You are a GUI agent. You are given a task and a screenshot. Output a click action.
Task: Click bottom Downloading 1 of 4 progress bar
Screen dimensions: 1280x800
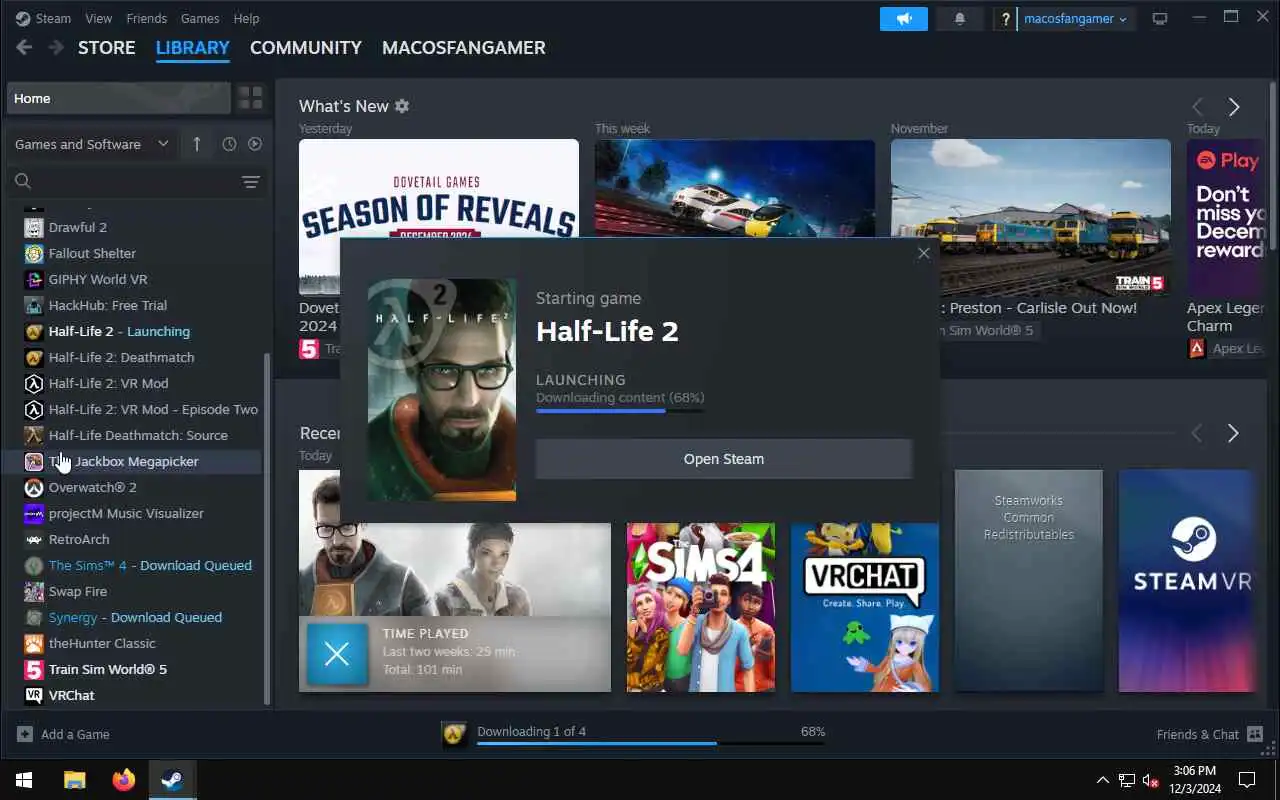(x=651, y=743)
